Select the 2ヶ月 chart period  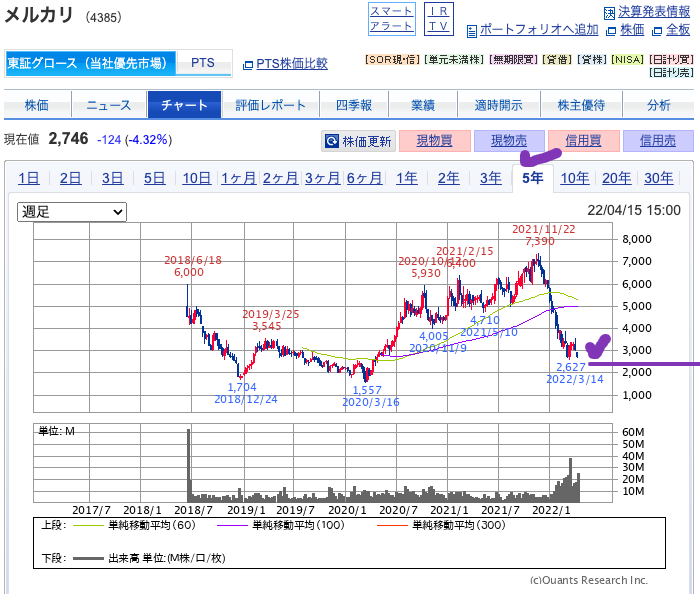[280, 179]
